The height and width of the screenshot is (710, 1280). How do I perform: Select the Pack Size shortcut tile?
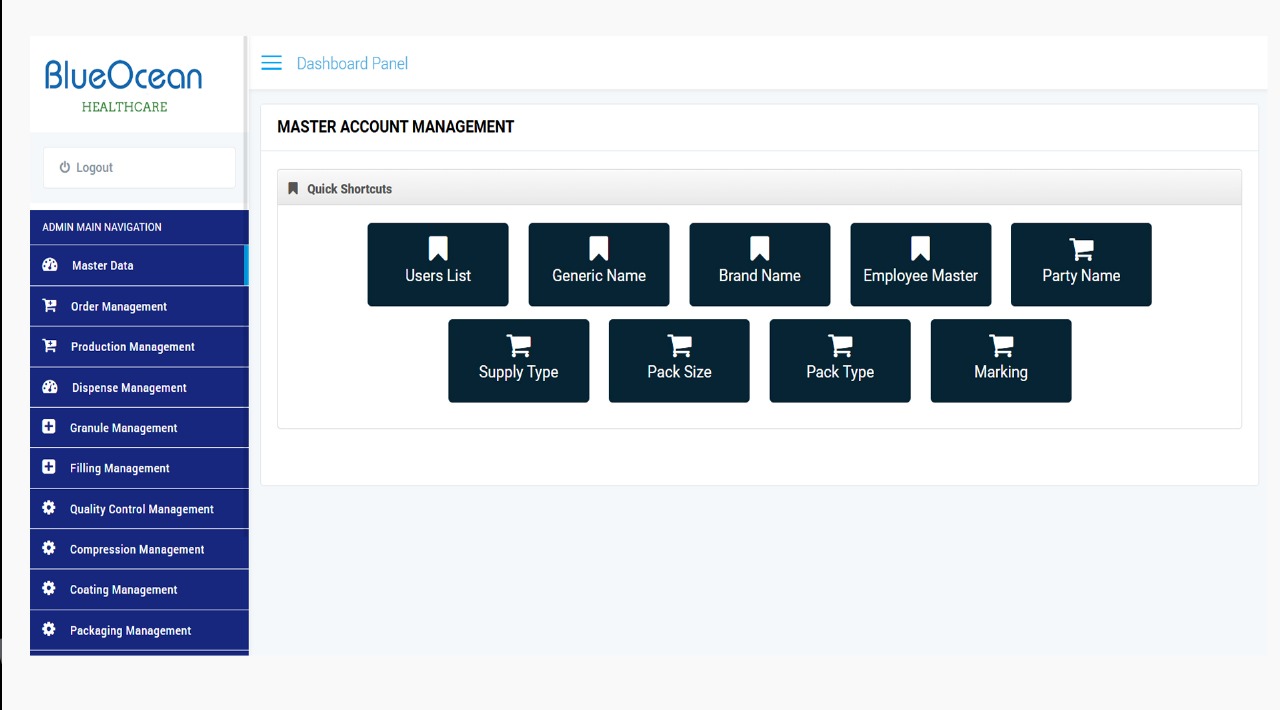point(679,361)
